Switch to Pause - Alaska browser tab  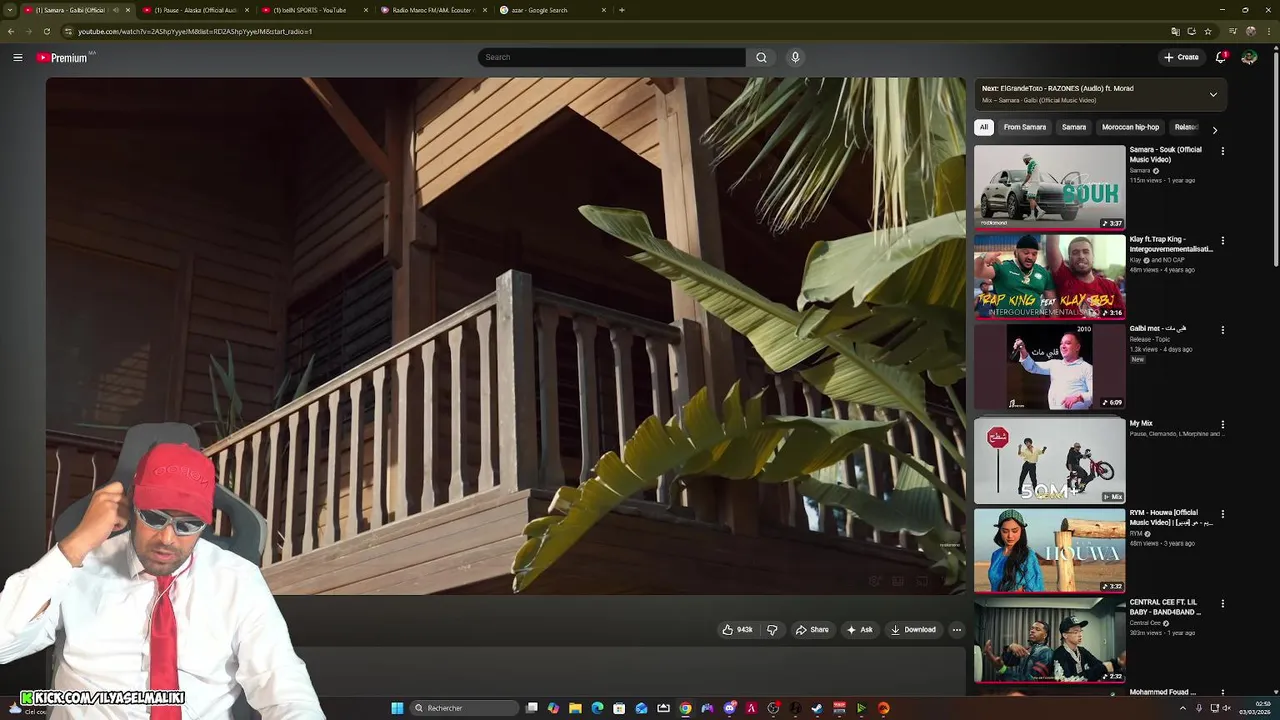(195, 10)
